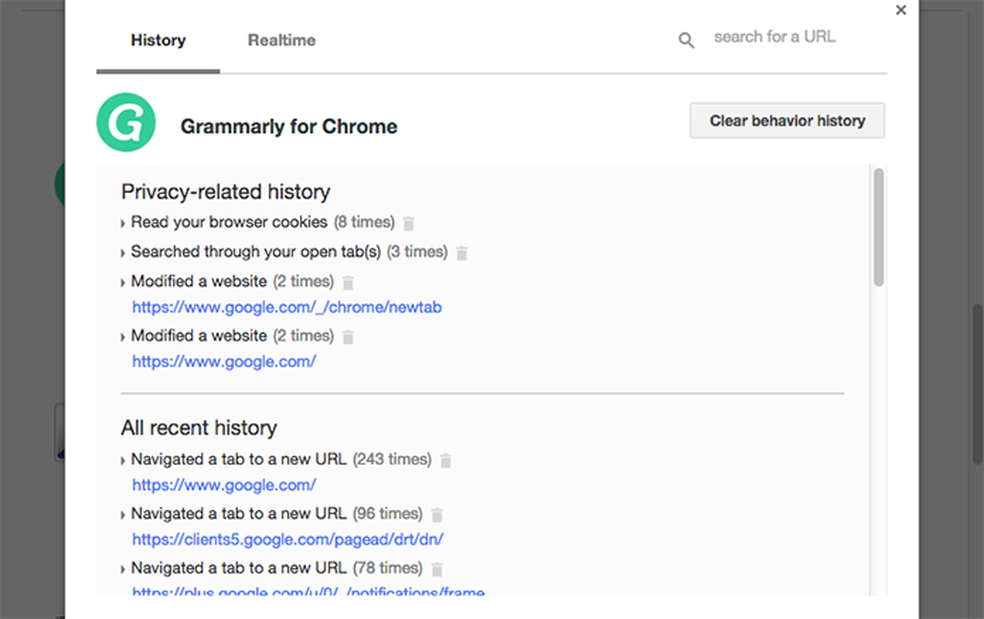Open the chrome/newtab google link
The width and height of the screenshot is (984, 619).
click(x=287, y=308)
